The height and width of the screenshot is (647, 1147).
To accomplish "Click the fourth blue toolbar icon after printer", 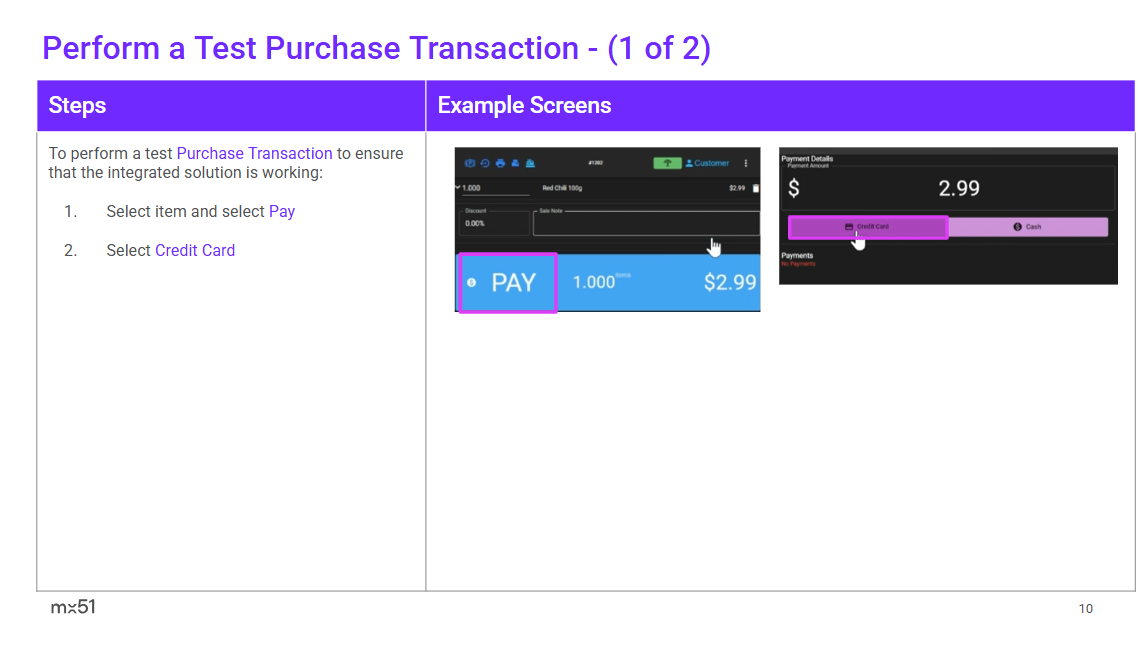I will (x=515, y=163).
